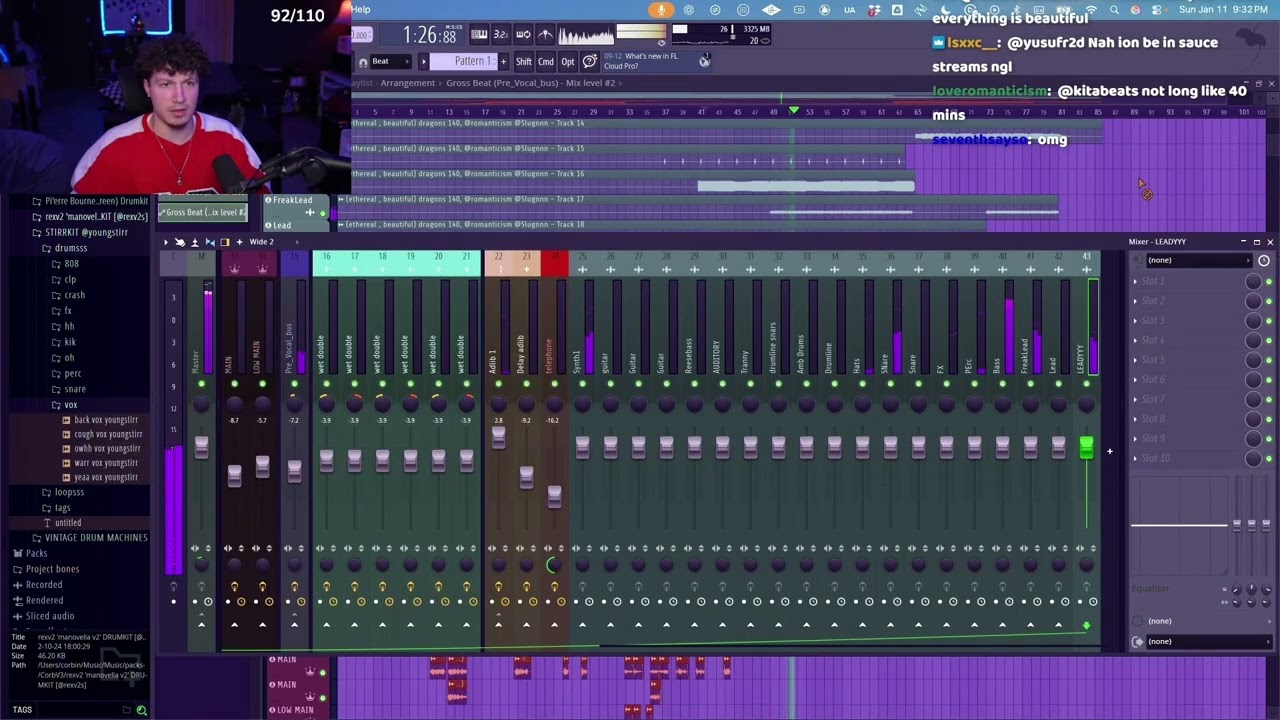1280x720 pixels.
Task: Expand Slot 3 effect menu arrow
Action: coord(1135,321)
